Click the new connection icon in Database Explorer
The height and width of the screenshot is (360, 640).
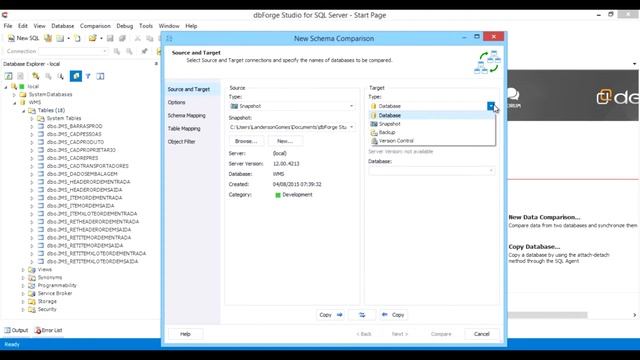coord(36,76)
